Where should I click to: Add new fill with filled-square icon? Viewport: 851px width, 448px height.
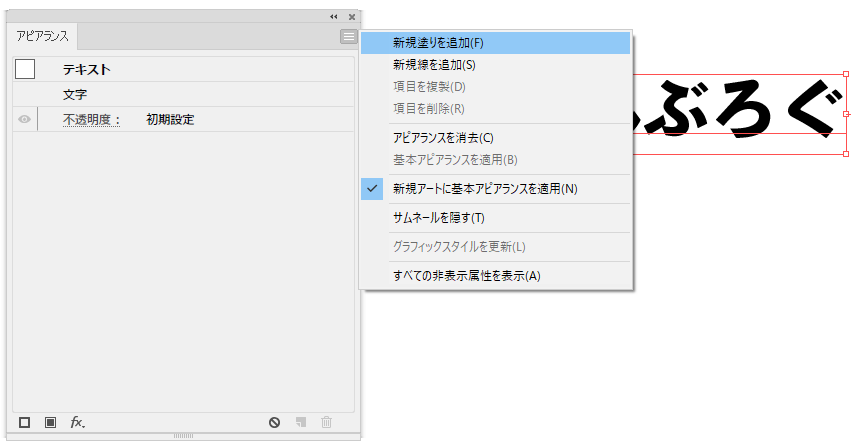click(x=50, y=422)
